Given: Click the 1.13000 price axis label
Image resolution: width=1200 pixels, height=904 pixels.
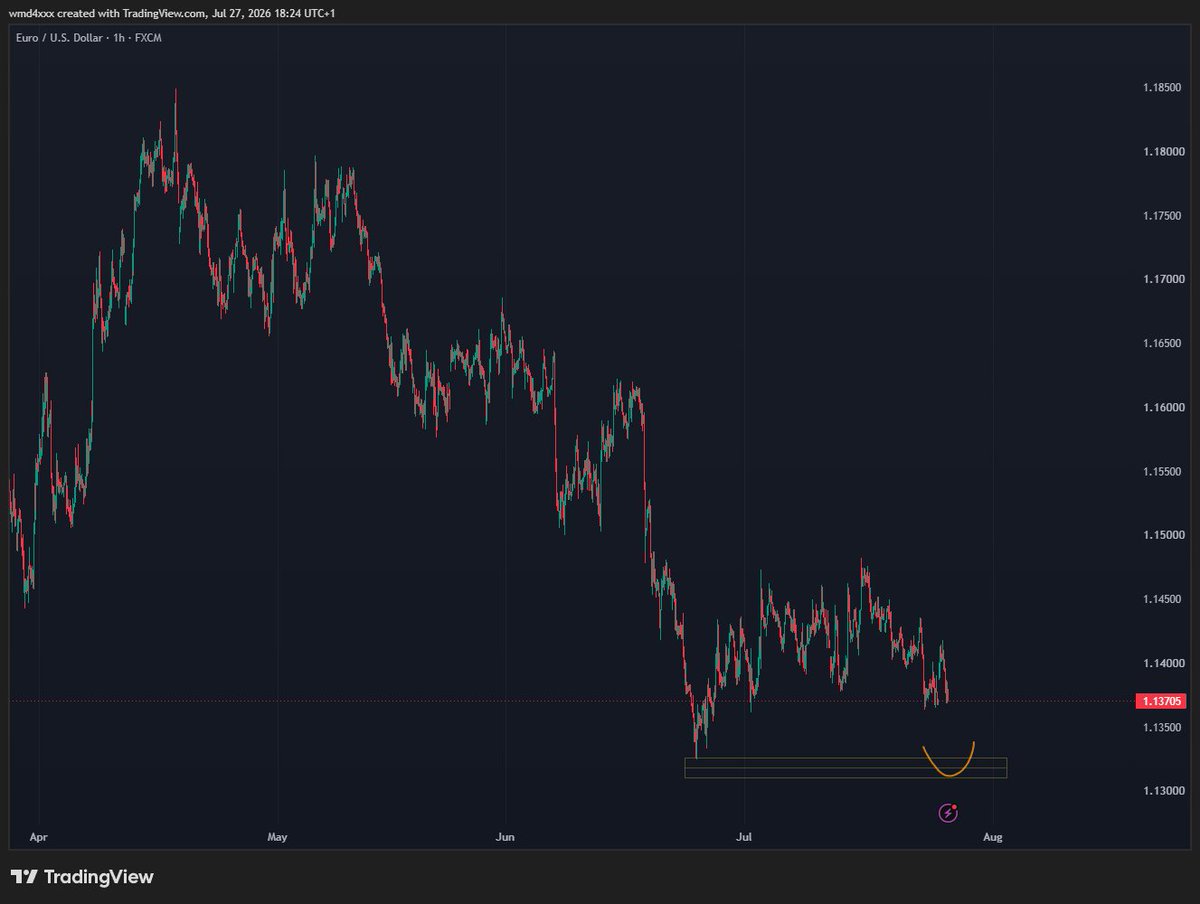Looking at the screenshot, I should pyautogui.click(x=1162, y=792).
